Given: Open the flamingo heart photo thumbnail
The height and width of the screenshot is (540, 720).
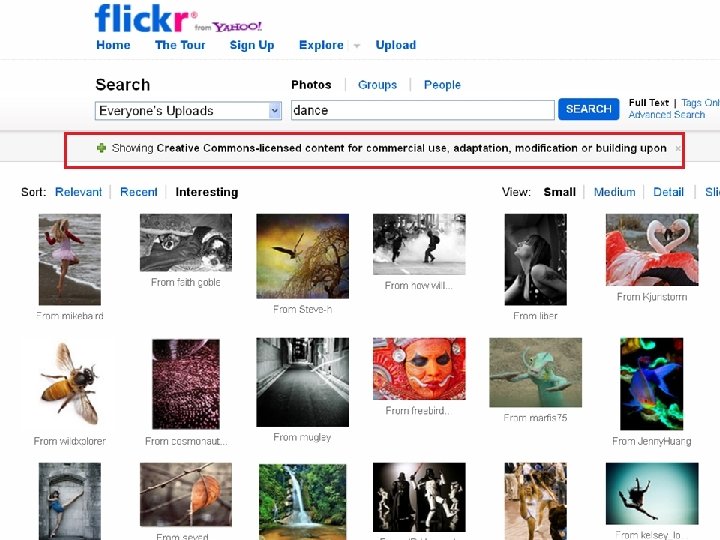Looking at the screenshot, I should 652,250.
